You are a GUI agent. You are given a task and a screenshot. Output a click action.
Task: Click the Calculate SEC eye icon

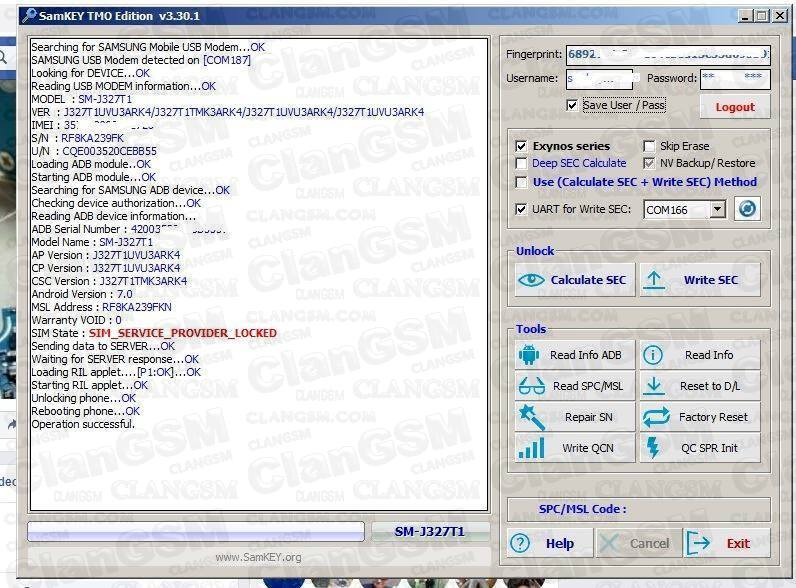pos(532,280)
